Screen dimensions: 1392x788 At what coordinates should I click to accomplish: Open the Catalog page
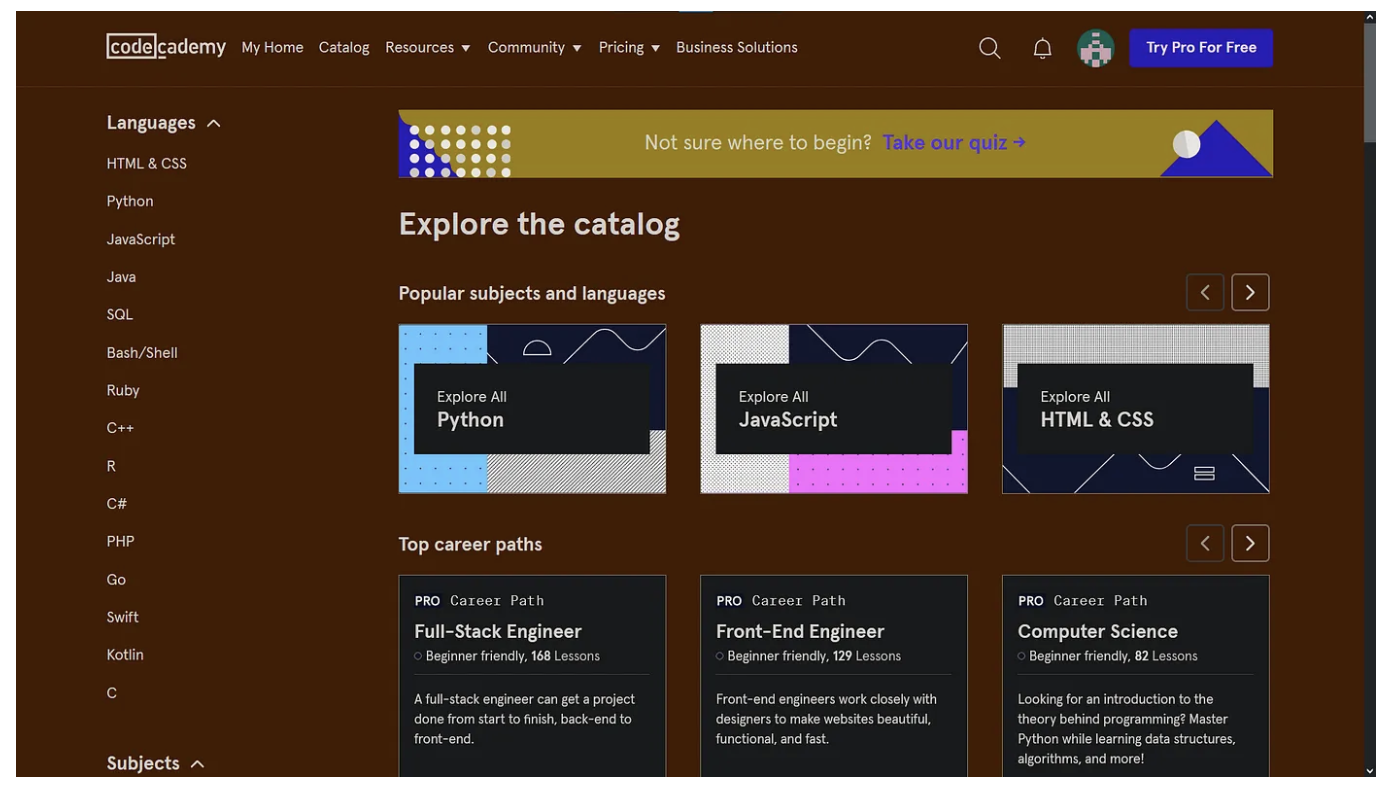pos(344,47)
